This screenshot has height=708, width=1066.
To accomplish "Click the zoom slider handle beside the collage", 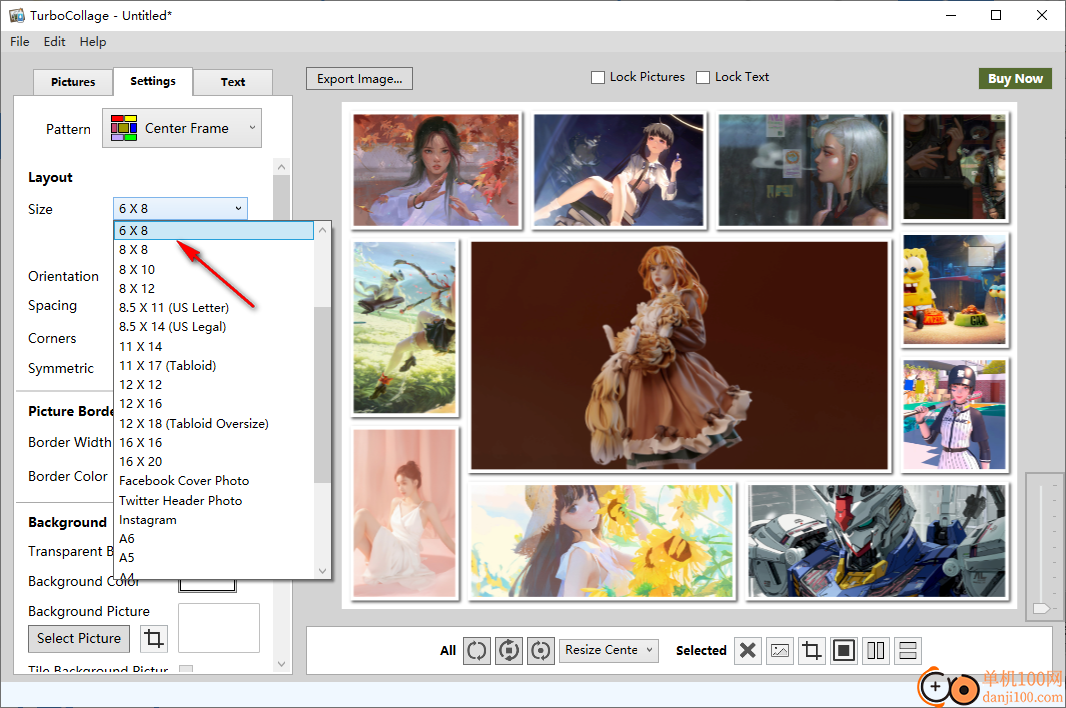I will 1041,608.
